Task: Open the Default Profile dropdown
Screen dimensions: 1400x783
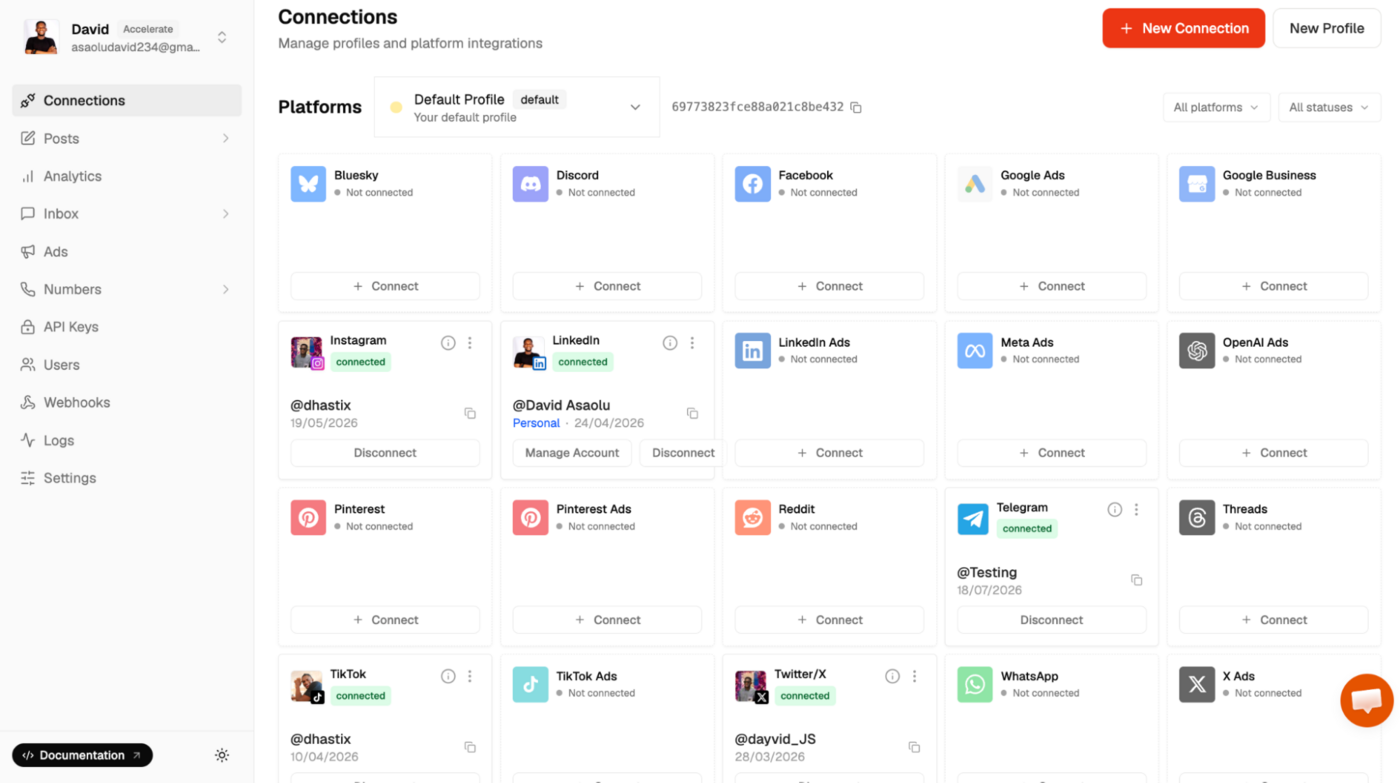Action: (x=517, y=107)
